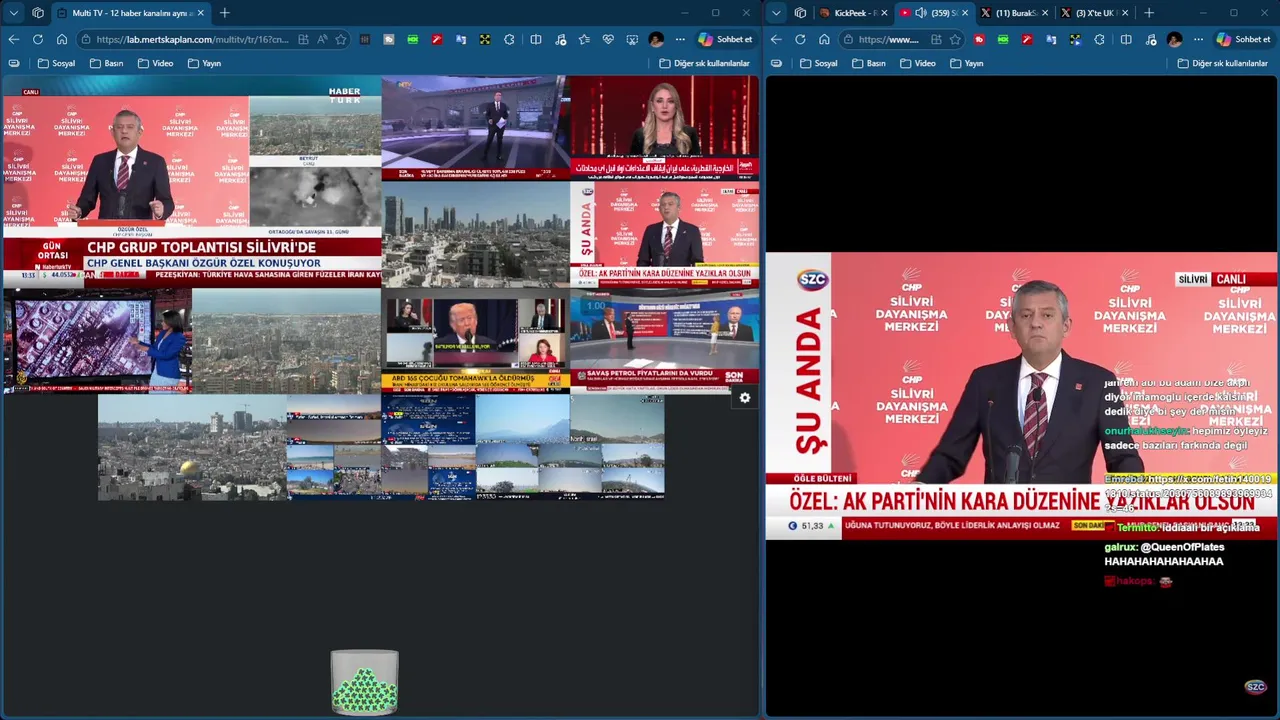Open translate extension in right toolbar

point(1051,39)
